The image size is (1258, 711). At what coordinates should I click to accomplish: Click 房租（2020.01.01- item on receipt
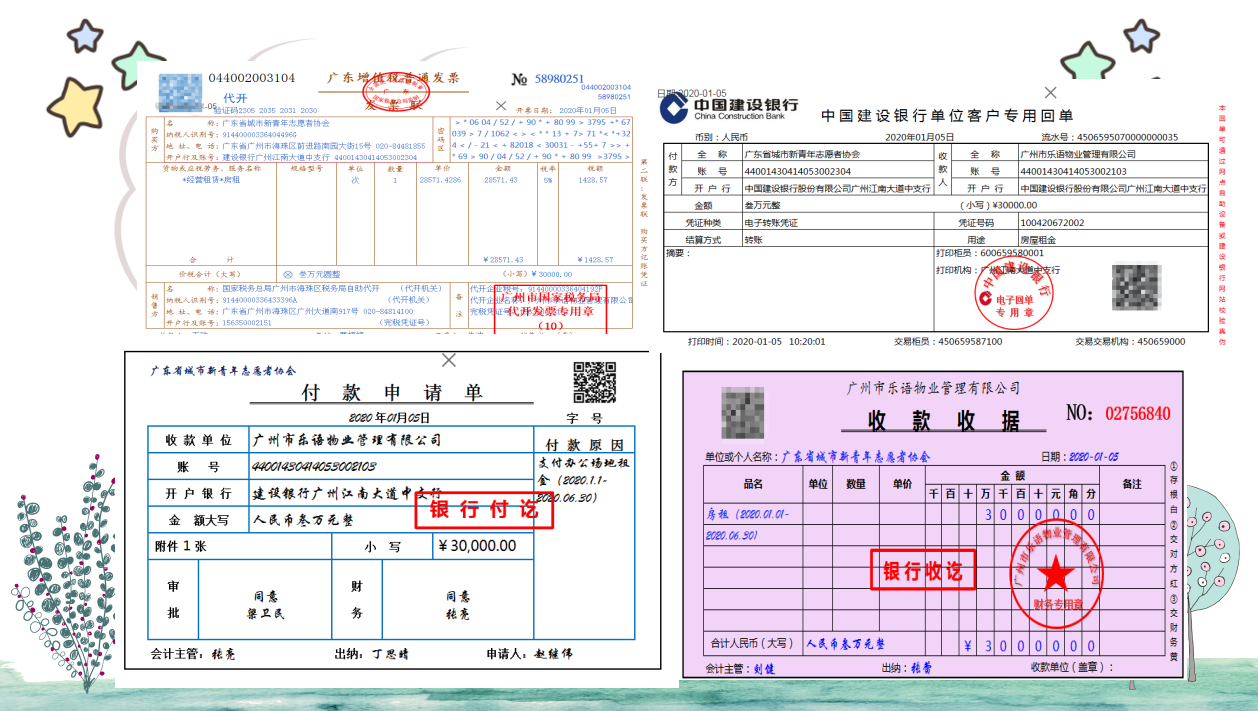(x=749, y=514)
